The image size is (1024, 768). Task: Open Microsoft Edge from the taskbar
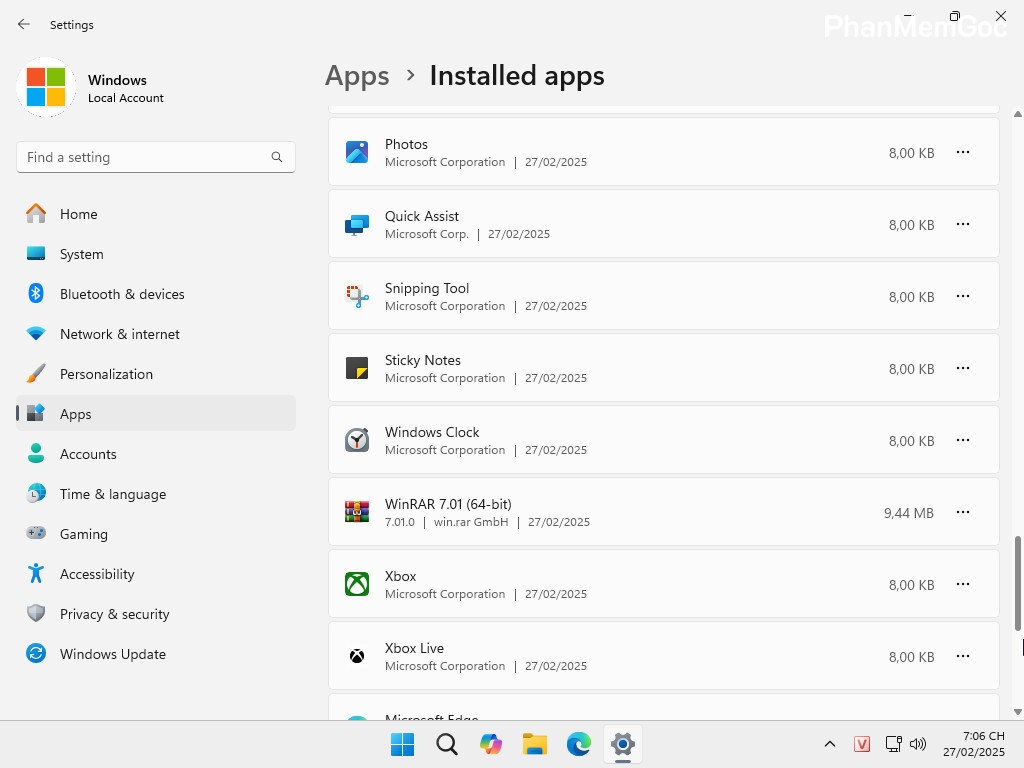click(579, 744)
